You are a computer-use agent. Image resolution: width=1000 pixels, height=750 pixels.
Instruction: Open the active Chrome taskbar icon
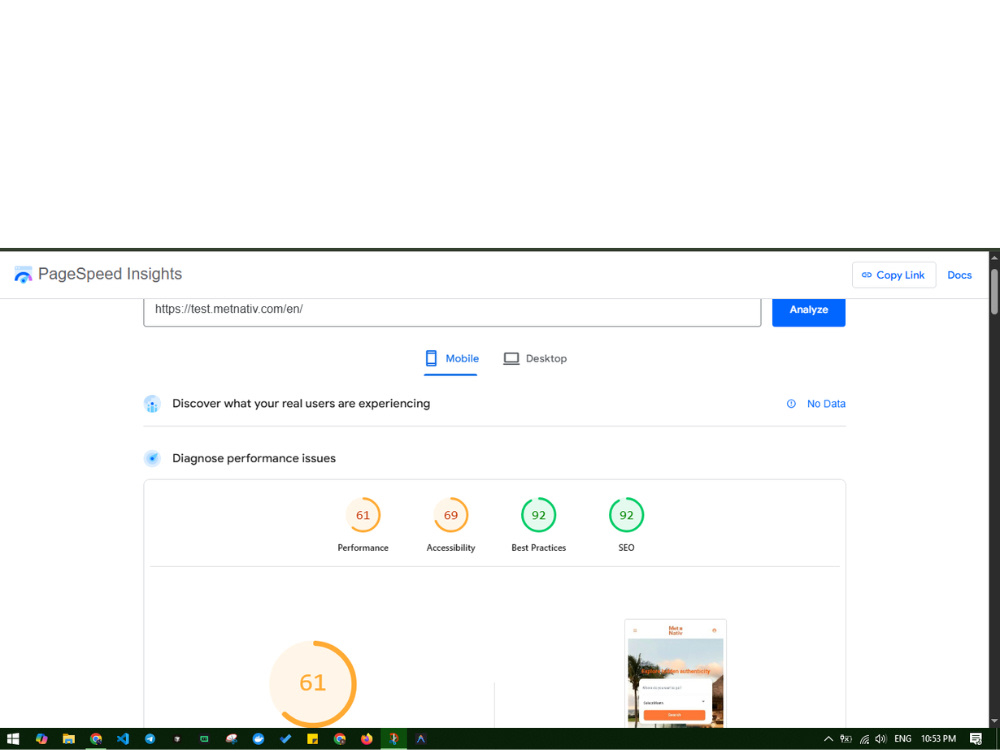(x=96, y=739)
